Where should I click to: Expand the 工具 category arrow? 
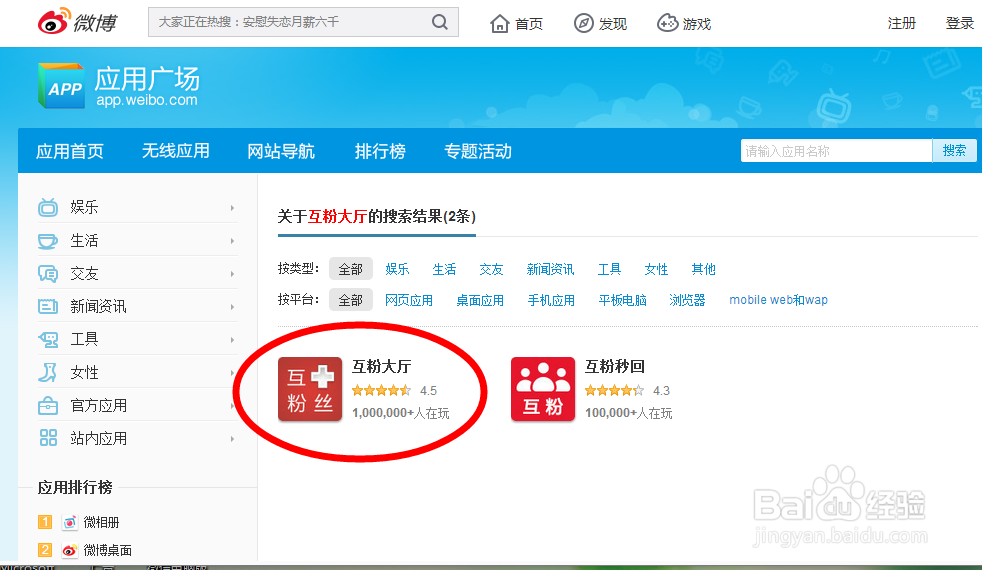[x=232, y=339]
